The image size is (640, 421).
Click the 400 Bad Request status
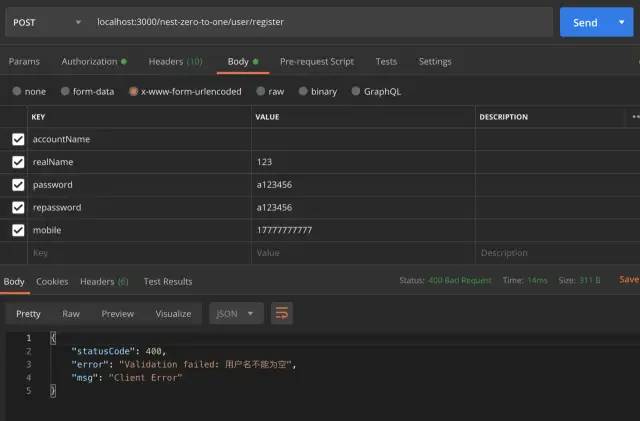460,280
